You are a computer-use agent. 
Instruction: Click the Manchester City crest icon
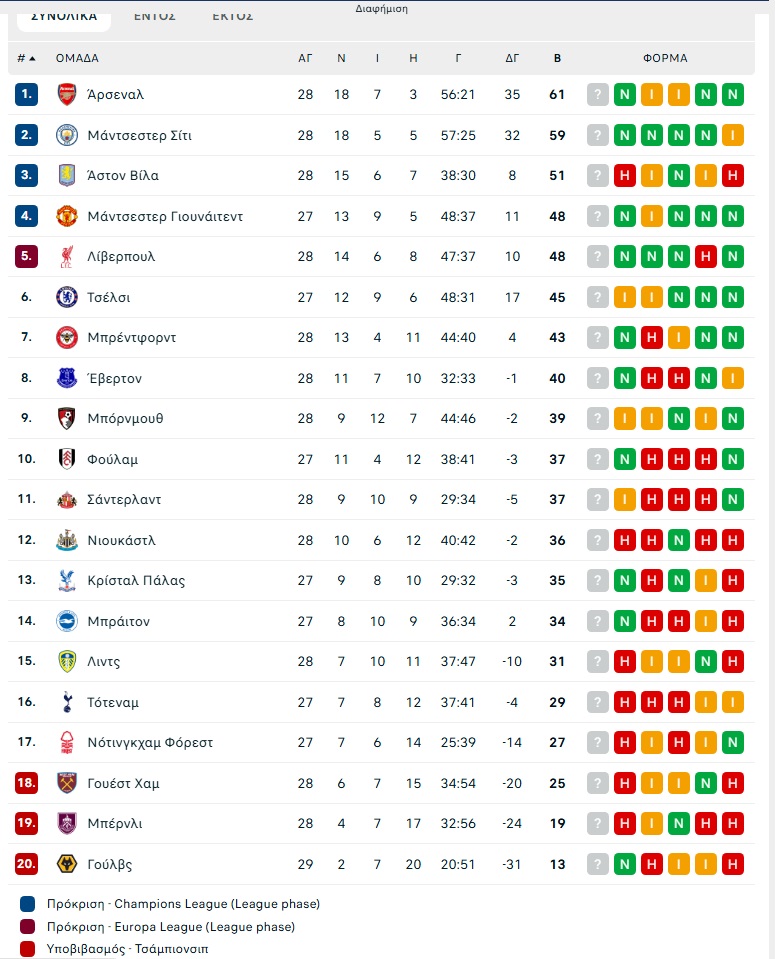coord(67,135)
